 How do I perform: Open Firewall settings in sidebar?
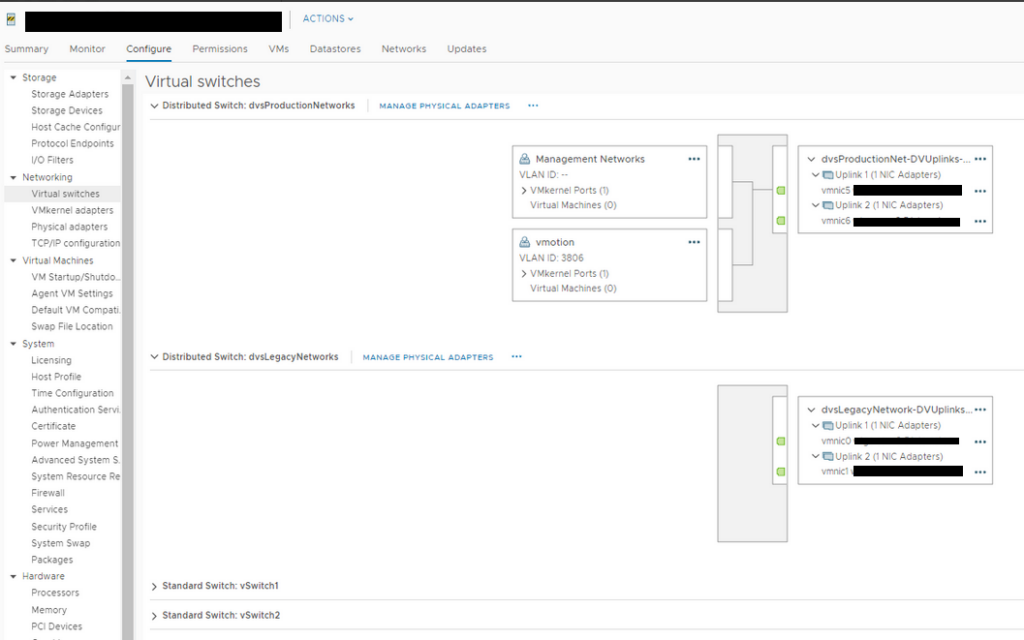coord(48,493)
